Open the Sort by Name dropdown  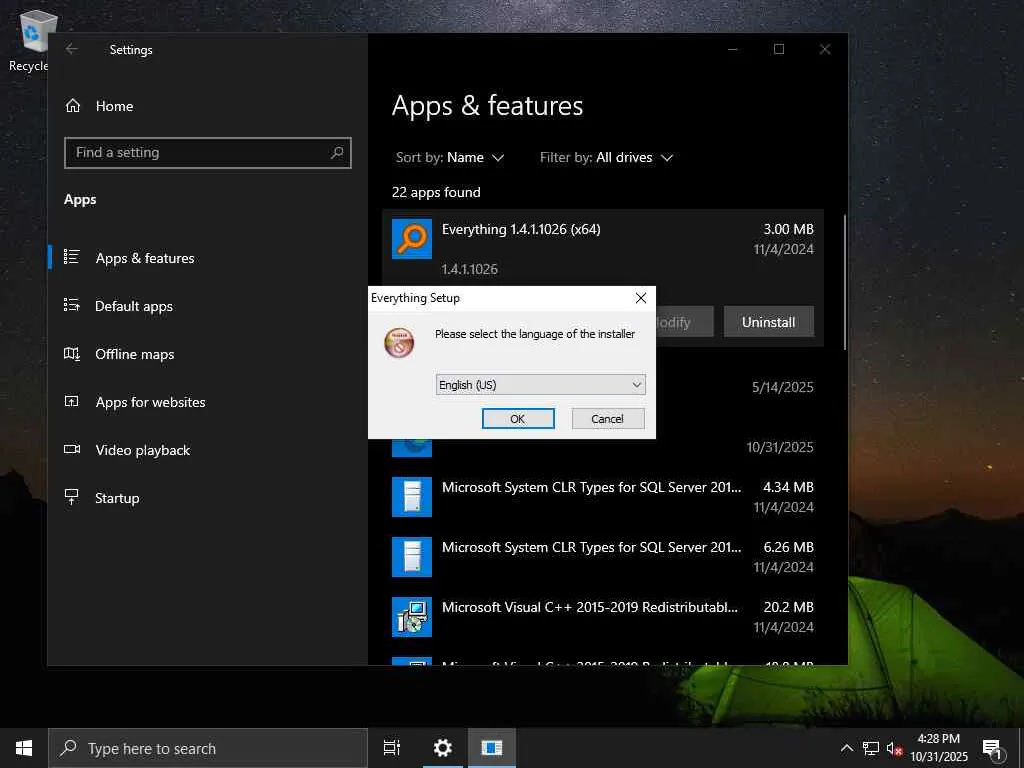pos(450,157)
